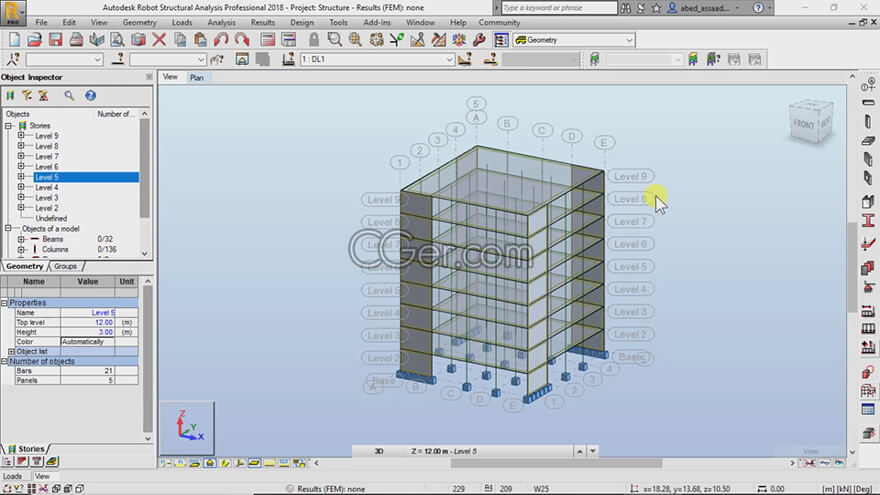Open the Analysis menu

click(x=221, y=22)
